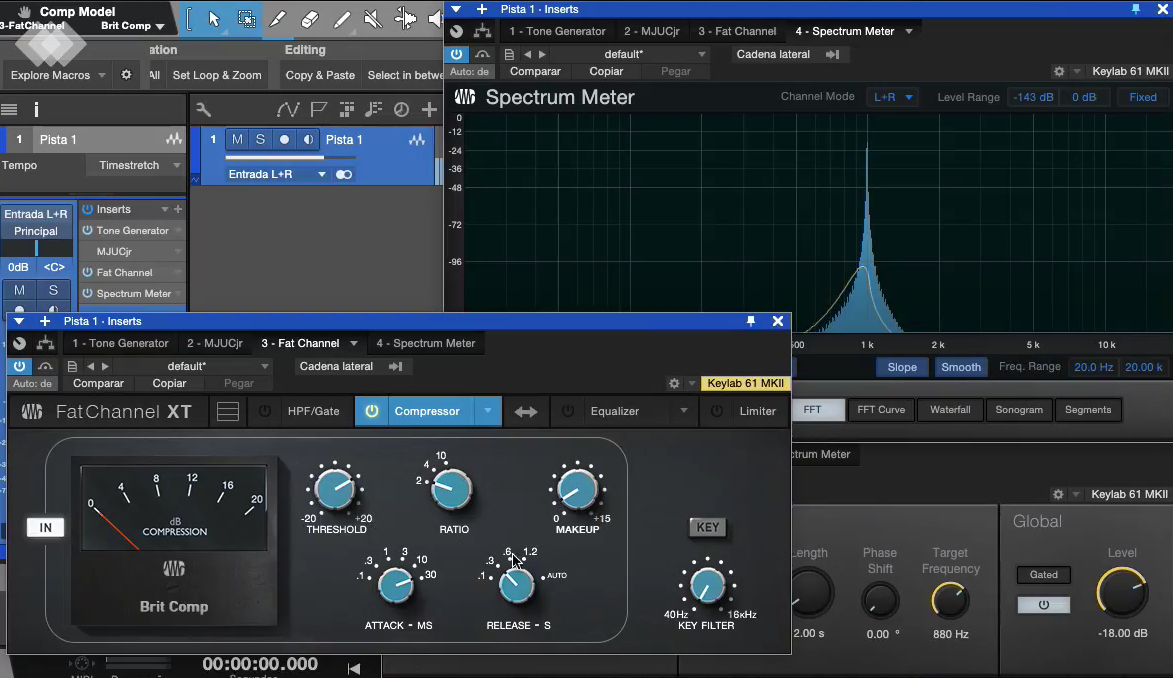
Task: Open the Timestretch tempo dropdown
Action: (x=134, y=165)
